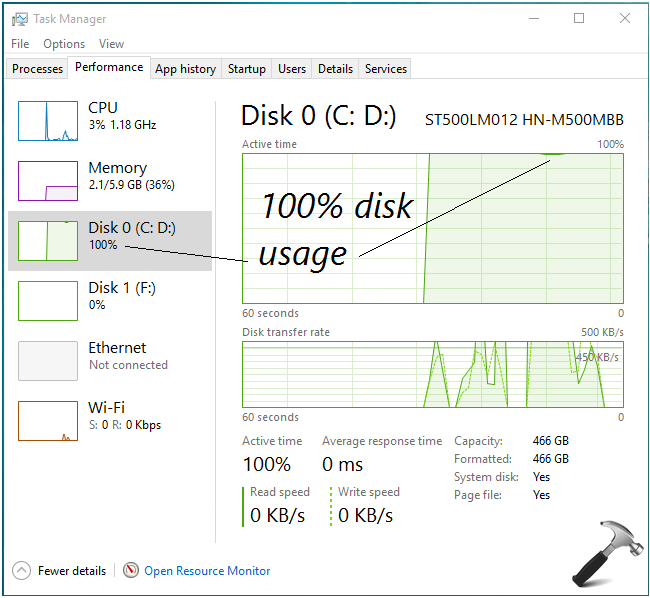This screenshot has height=598, width=650.
Task: Collapse view using Fewer details chevron icon
Action: coord(21,571)
